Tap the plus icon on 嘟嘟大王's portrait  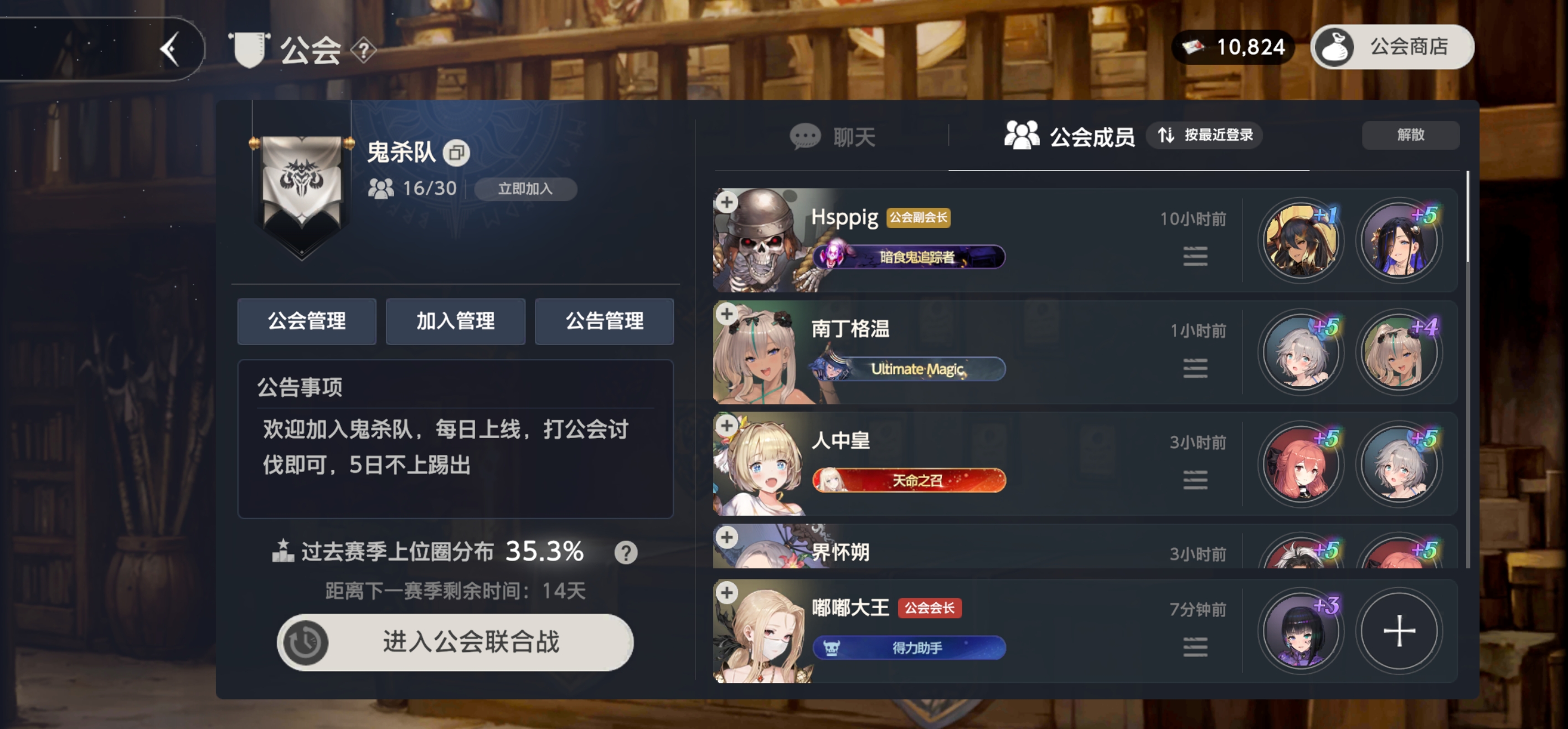pyautogui.click(x=727, y=593)
